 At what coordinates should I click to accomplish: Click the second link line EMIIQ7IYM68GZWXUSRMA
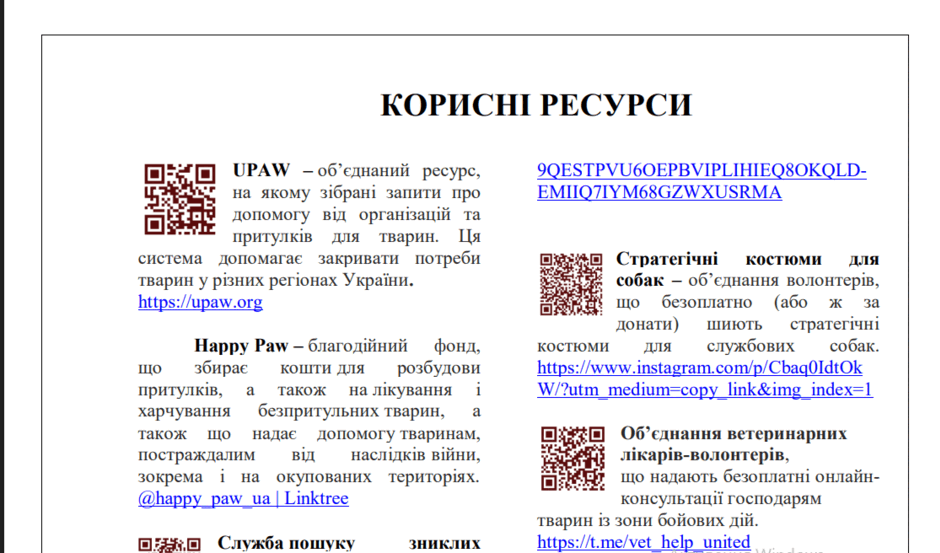tap(659, 193)
